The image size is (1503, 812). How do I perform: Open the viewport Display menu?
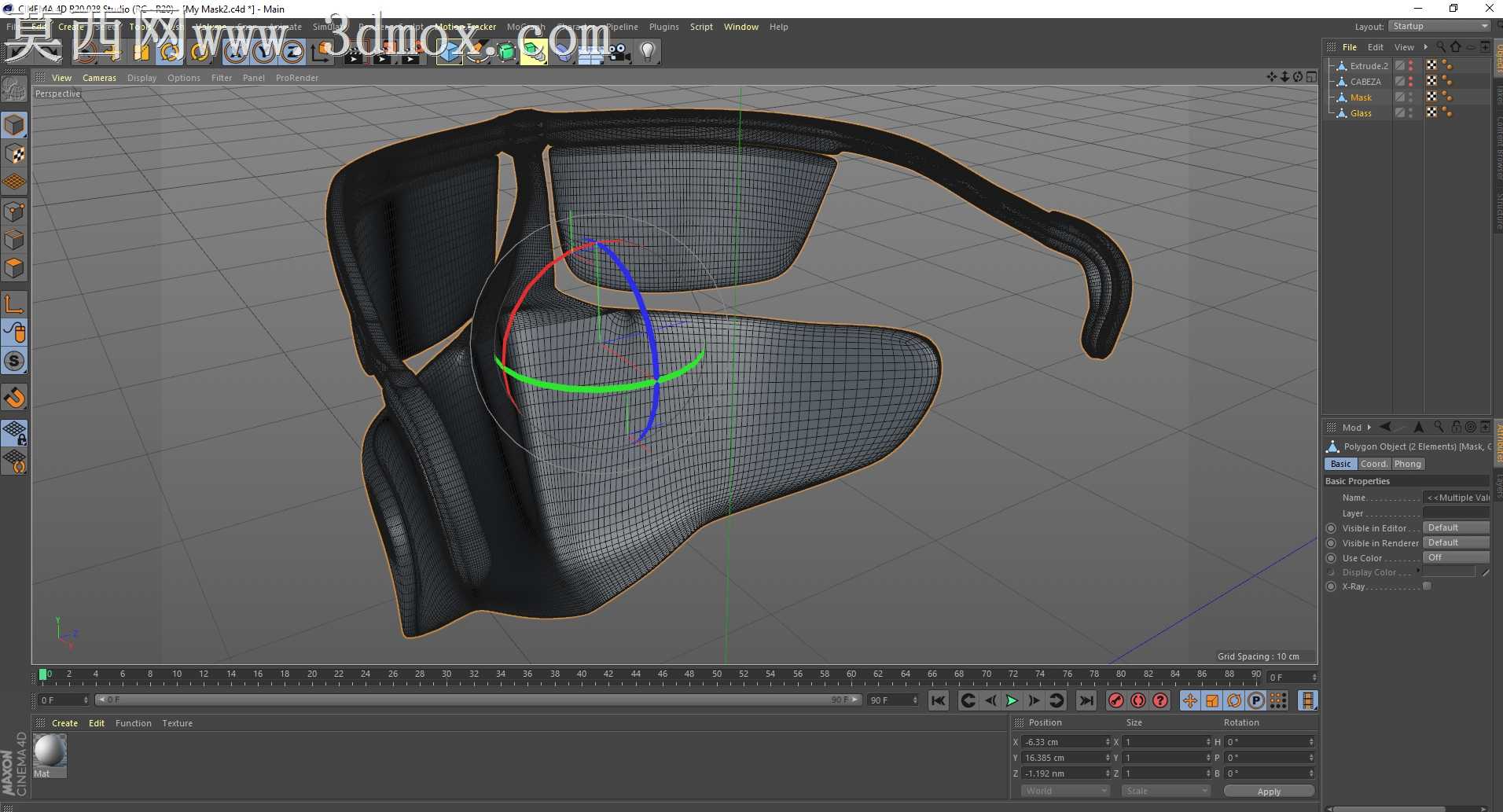[x=141, y=78]
